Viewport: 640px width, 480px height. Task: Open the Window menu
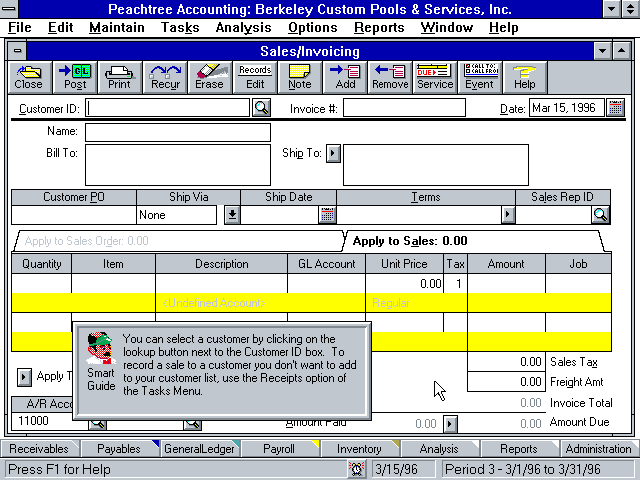pos(447,27)
